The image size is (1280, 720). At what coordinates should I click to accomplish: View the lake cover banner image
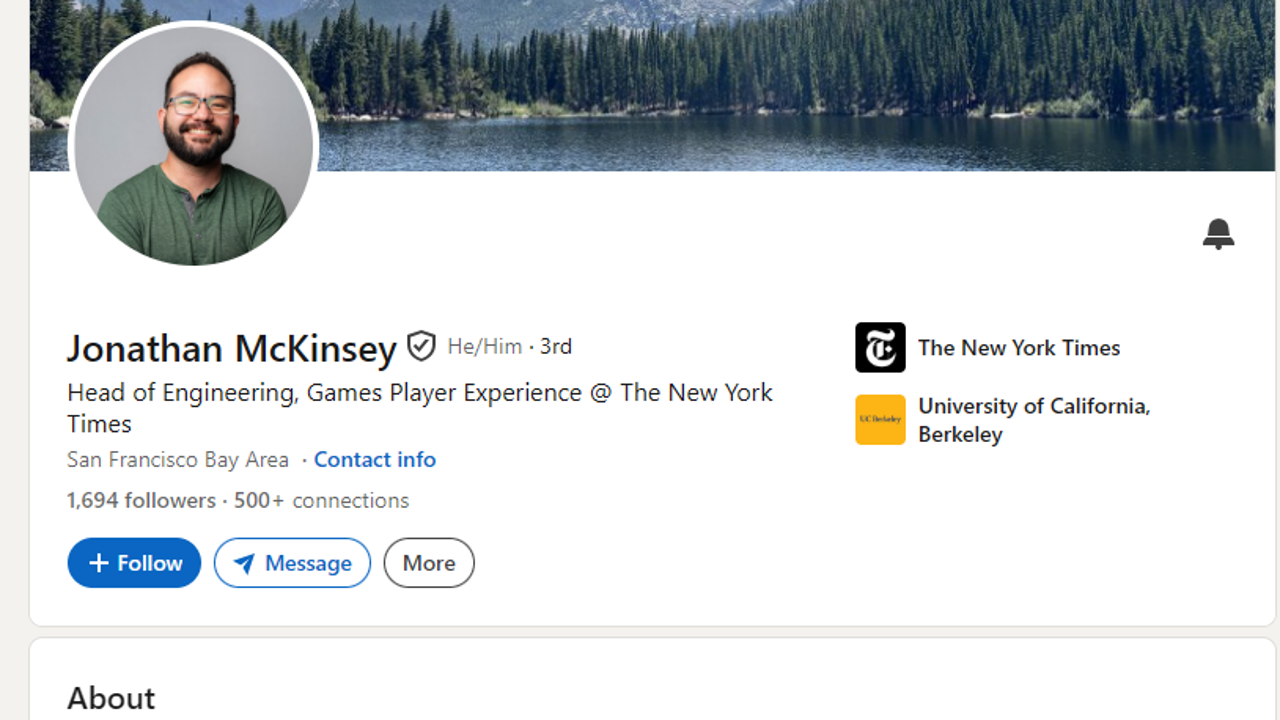(652, 85)
